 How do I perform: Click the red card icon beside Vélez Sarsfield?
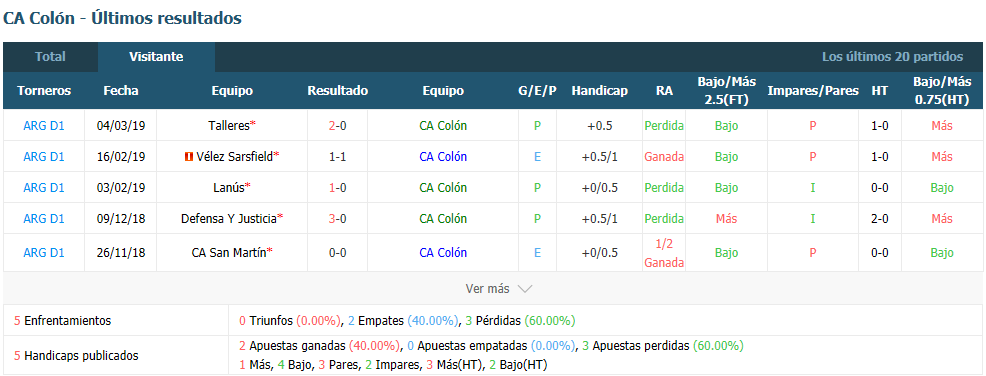coord(188,157)
